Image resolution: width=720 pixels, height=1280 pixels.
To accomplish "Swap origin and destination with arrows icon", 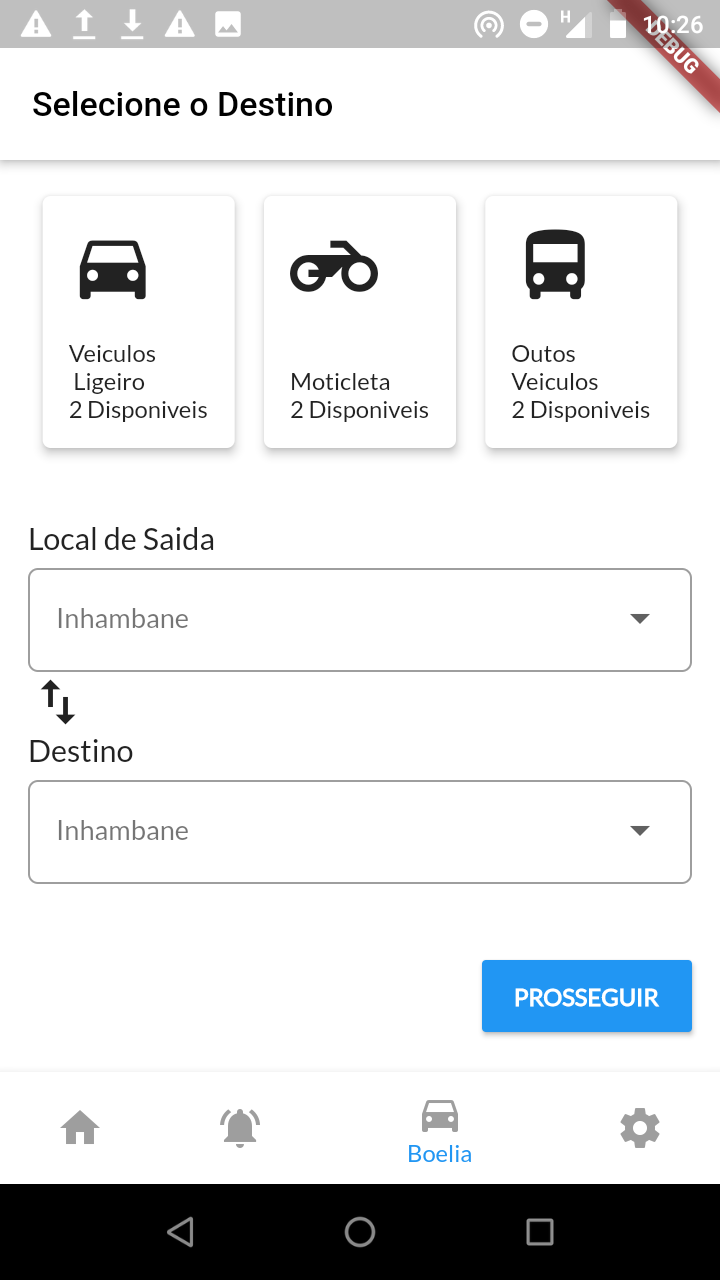I will point(58,702).
